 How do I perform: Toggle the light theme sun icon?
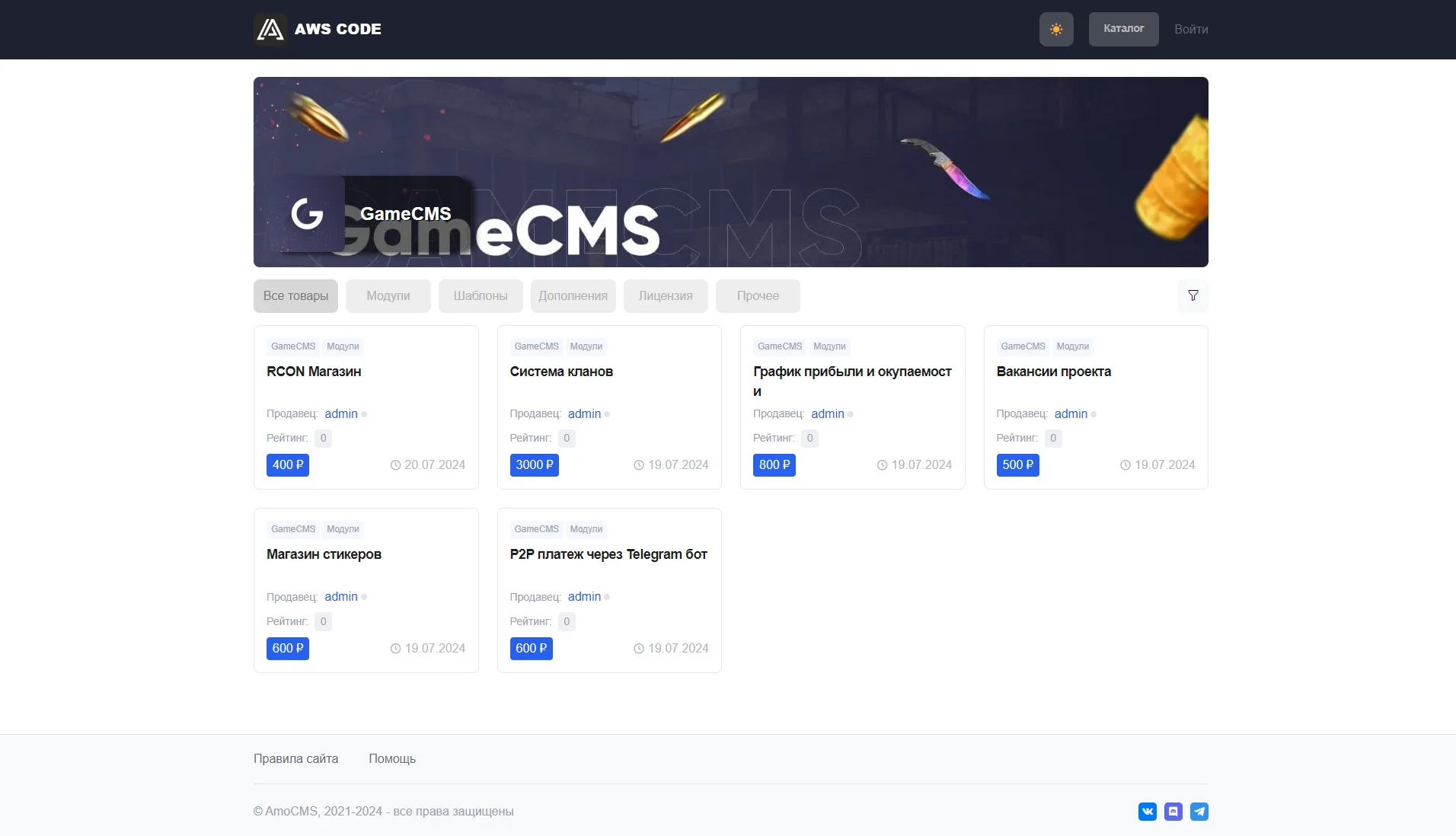point(1056,29)
